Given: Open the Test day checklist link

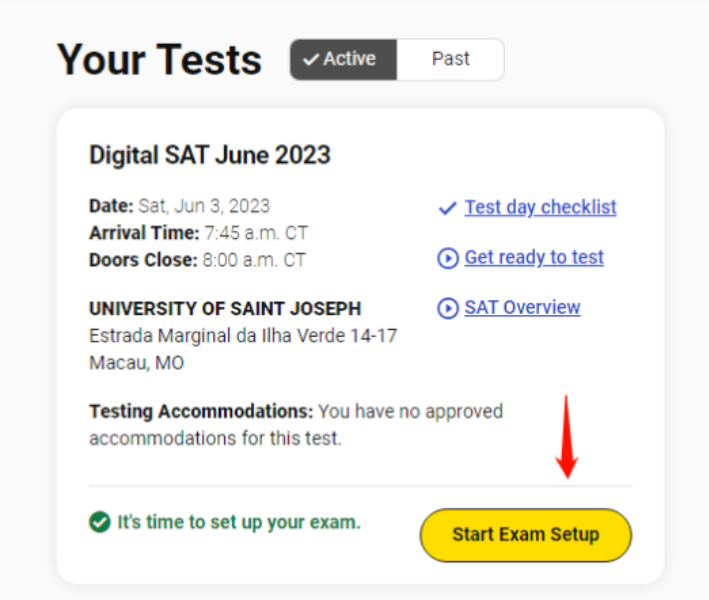Looking at the screenshot, I should coord(540,208).
